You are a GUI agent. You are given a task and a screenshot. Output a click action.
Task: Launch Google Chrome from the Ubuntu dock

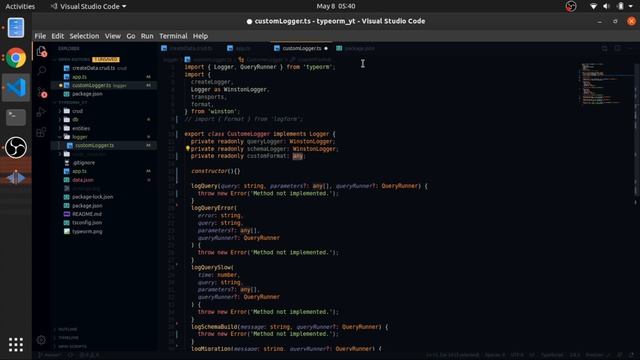[16, 58]
